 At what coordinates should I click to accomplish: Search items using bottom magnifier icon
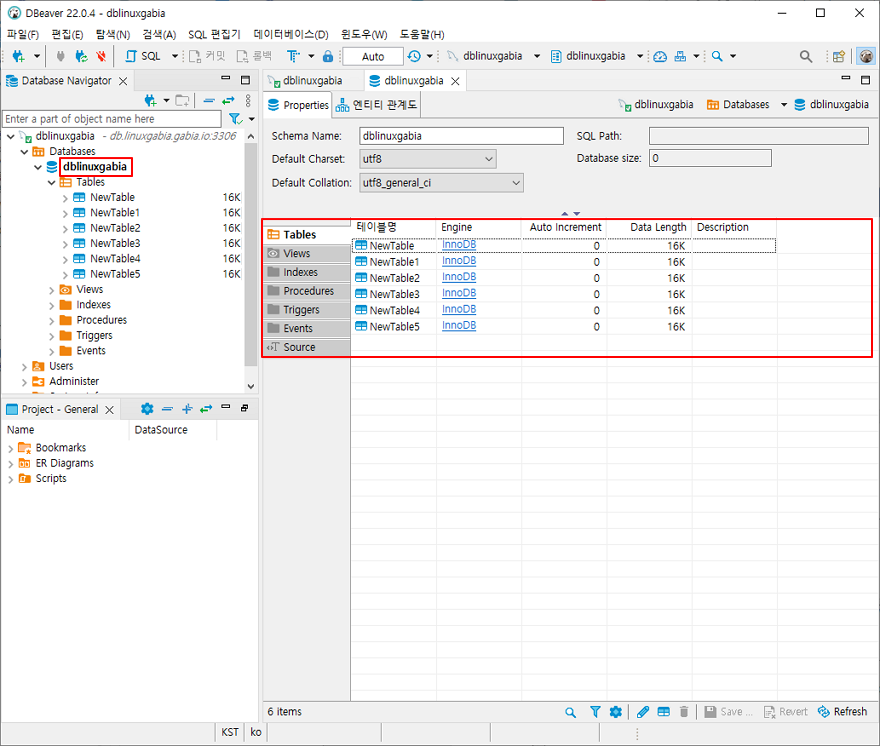(x=570, y=712)
